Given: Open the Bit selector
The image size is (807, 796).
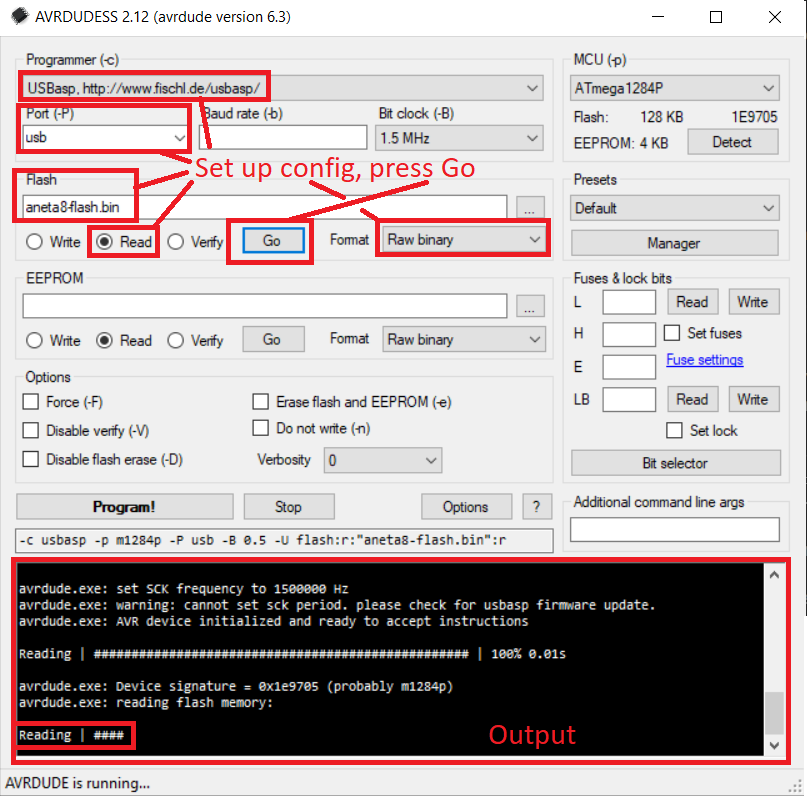Looking at the screenshot, I should pos(674,462).
